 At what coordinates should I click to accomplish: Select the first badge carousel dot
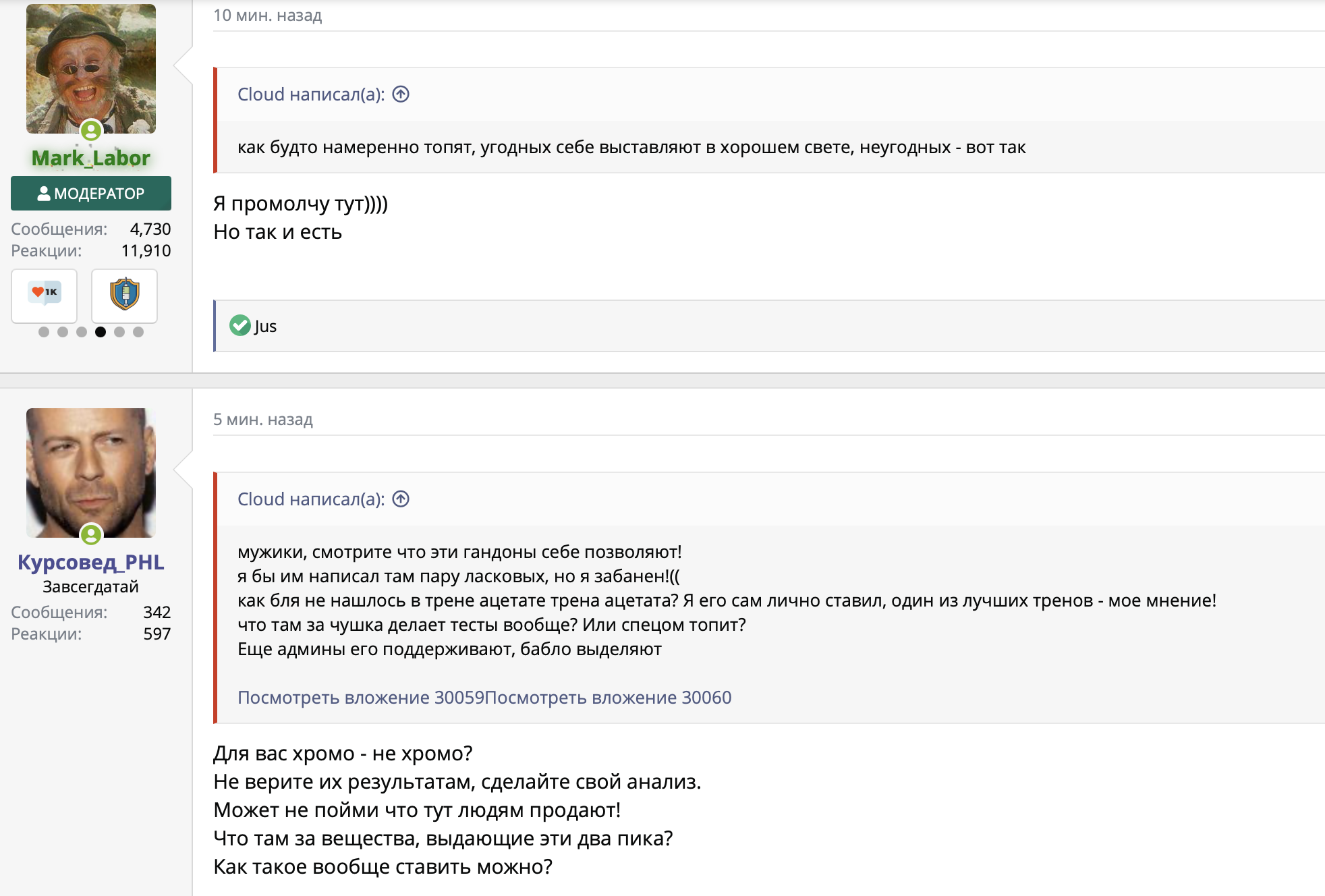click(44, 332)
